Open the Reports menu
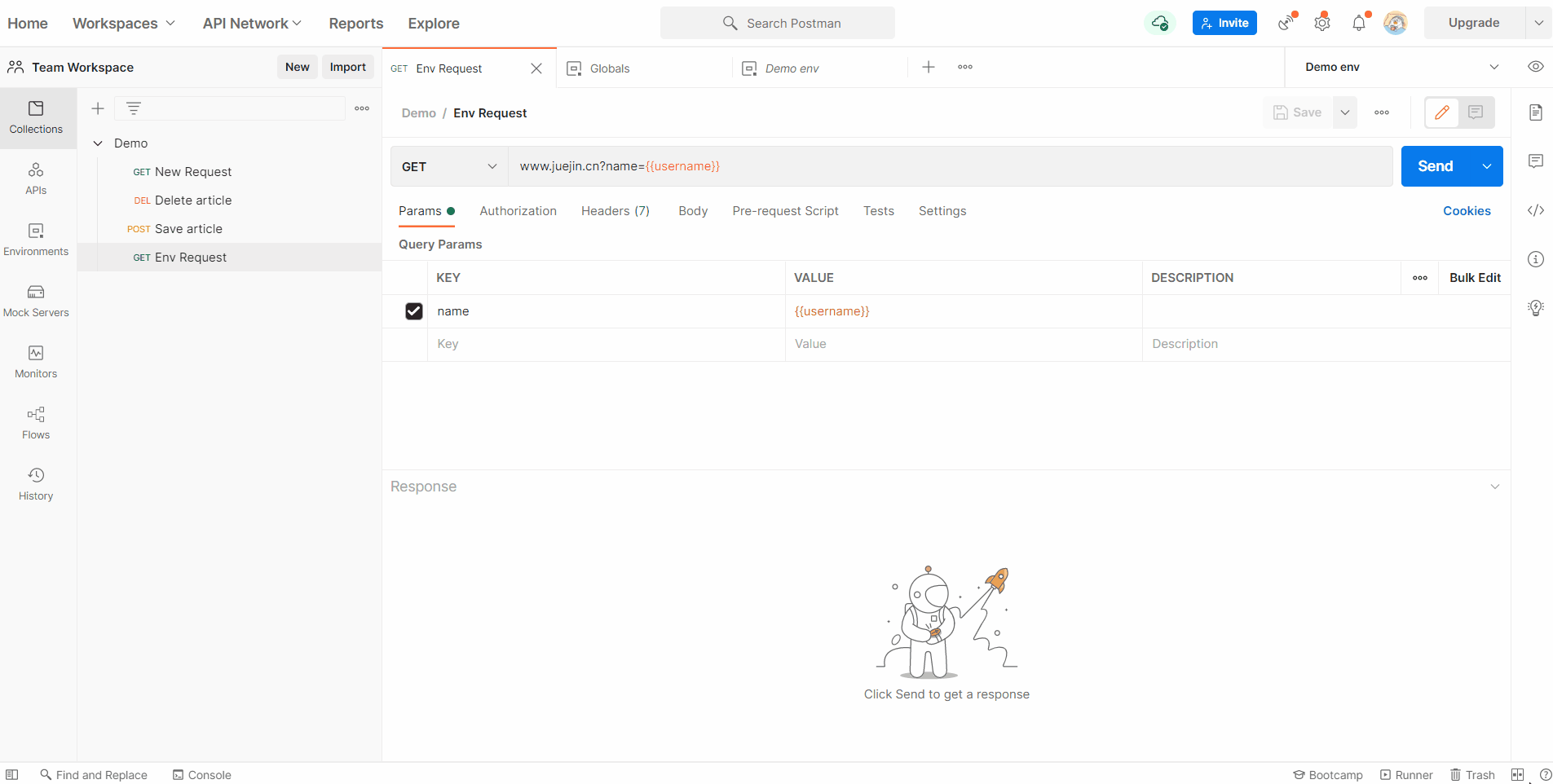The width and height of the screenshot is (1553, 784). (x=356, y=23)
